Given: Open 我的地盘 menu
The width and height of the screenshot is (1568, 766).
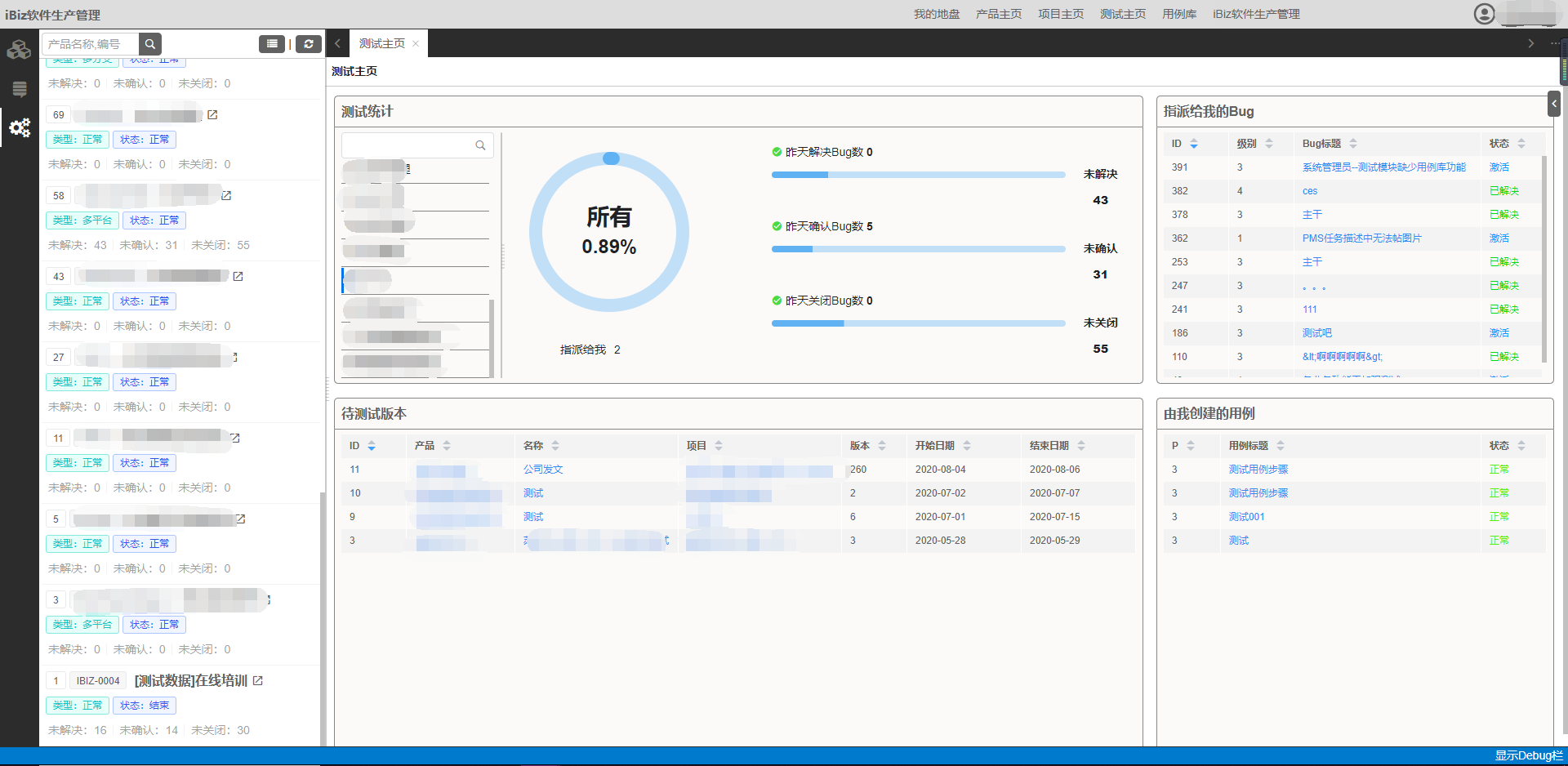Looking at the screenshot, I should [937, 14].
